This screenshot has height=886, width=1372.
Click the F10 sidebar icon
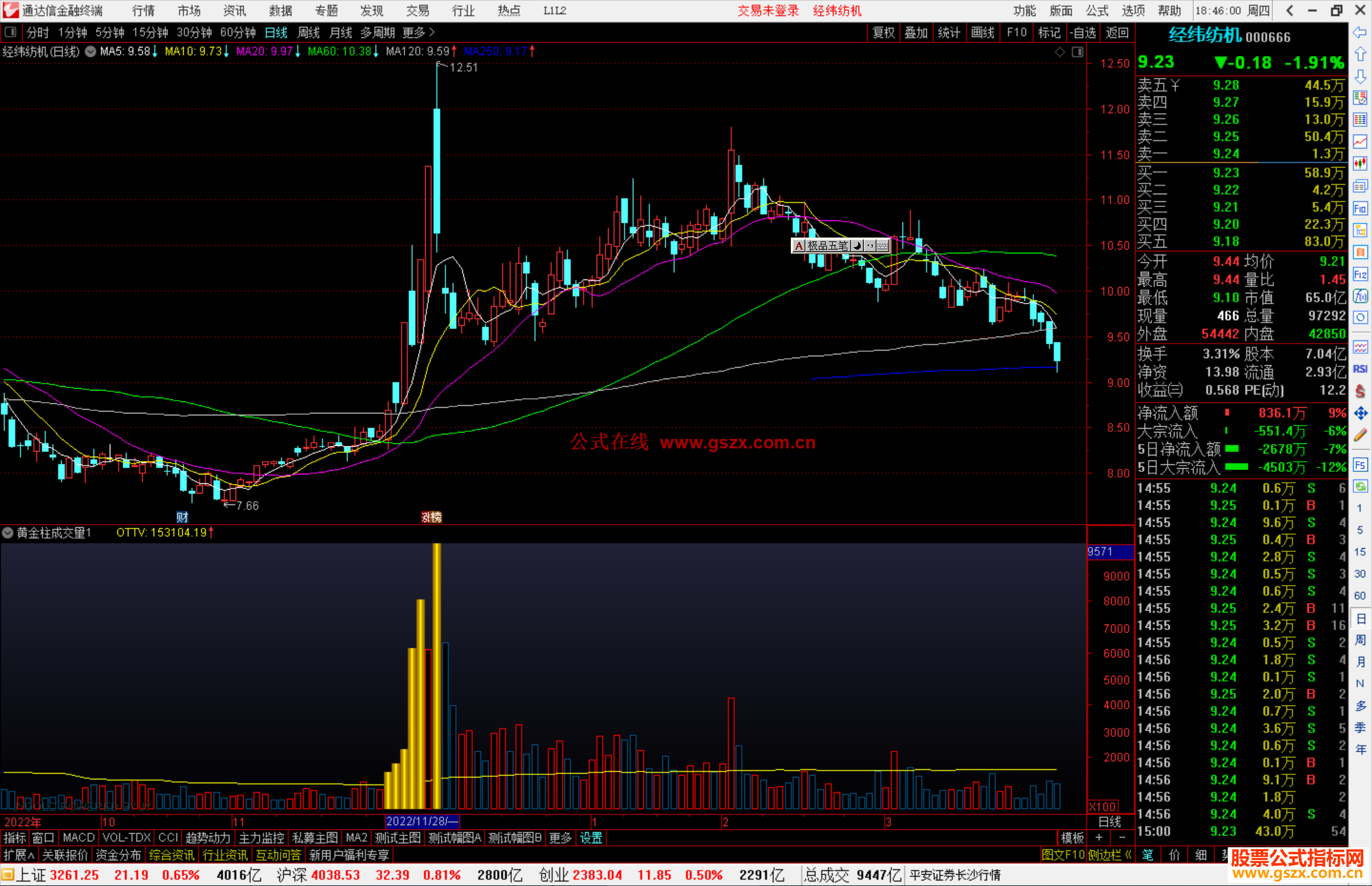(x=1360, y=208)
